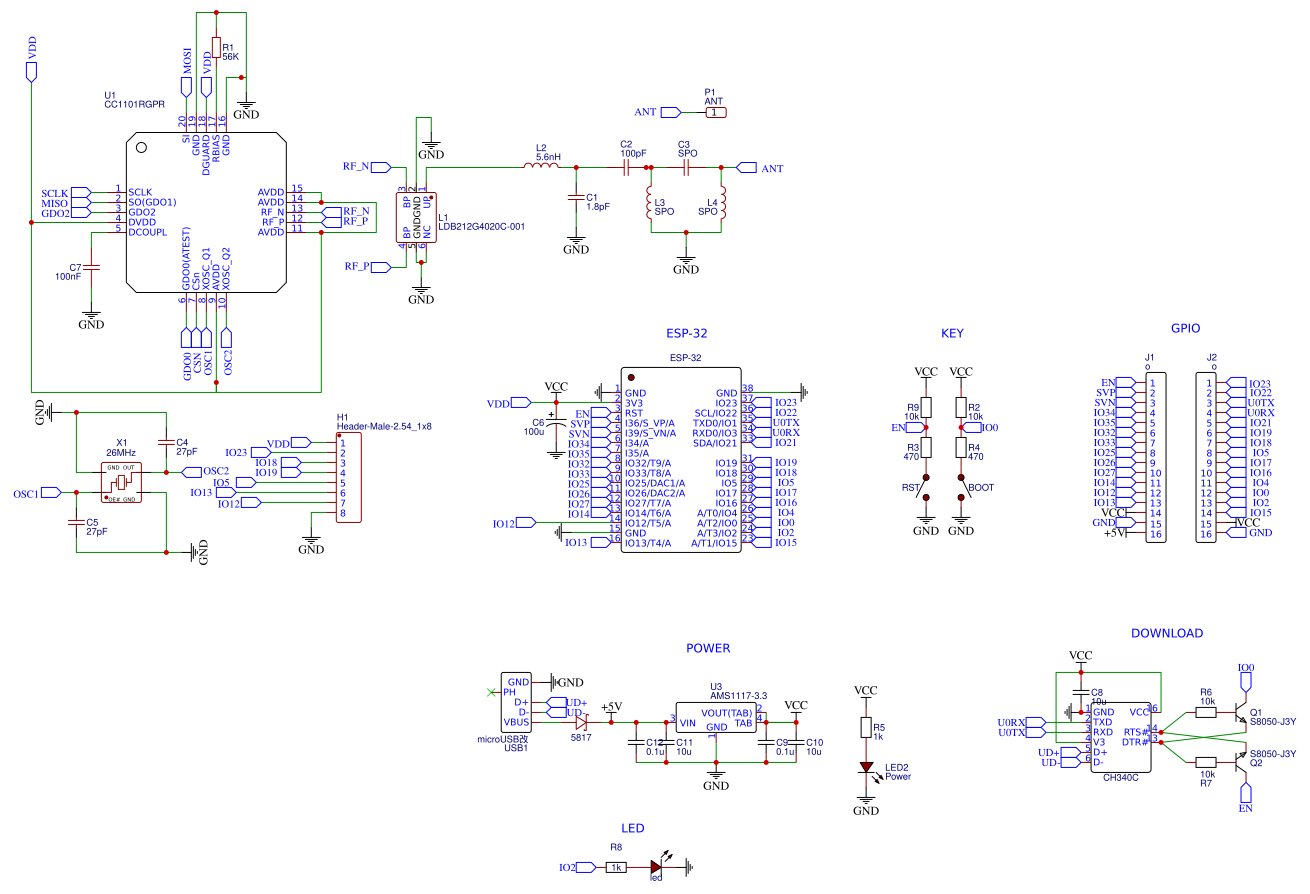Select the Header-Male-2.54_1x8 connector H1

(x=349, y=478)
